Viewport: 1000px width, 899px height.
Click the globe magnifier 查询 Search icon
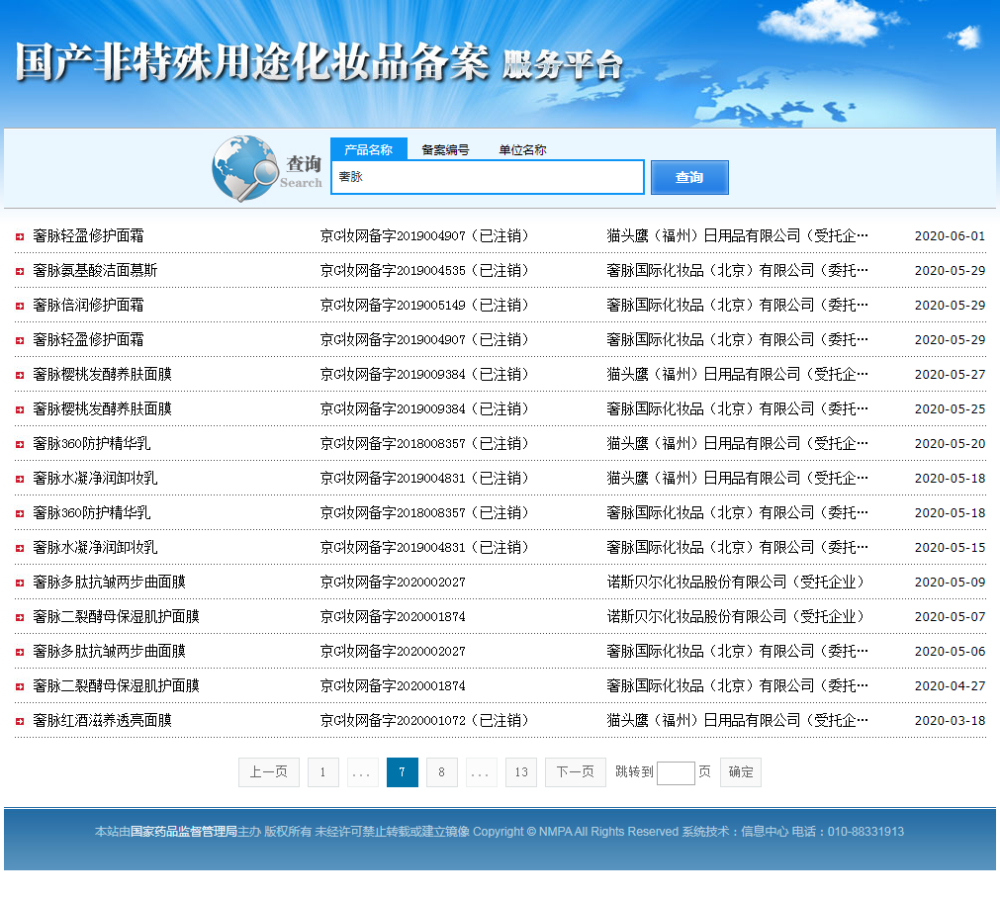[x=267, y=169]
